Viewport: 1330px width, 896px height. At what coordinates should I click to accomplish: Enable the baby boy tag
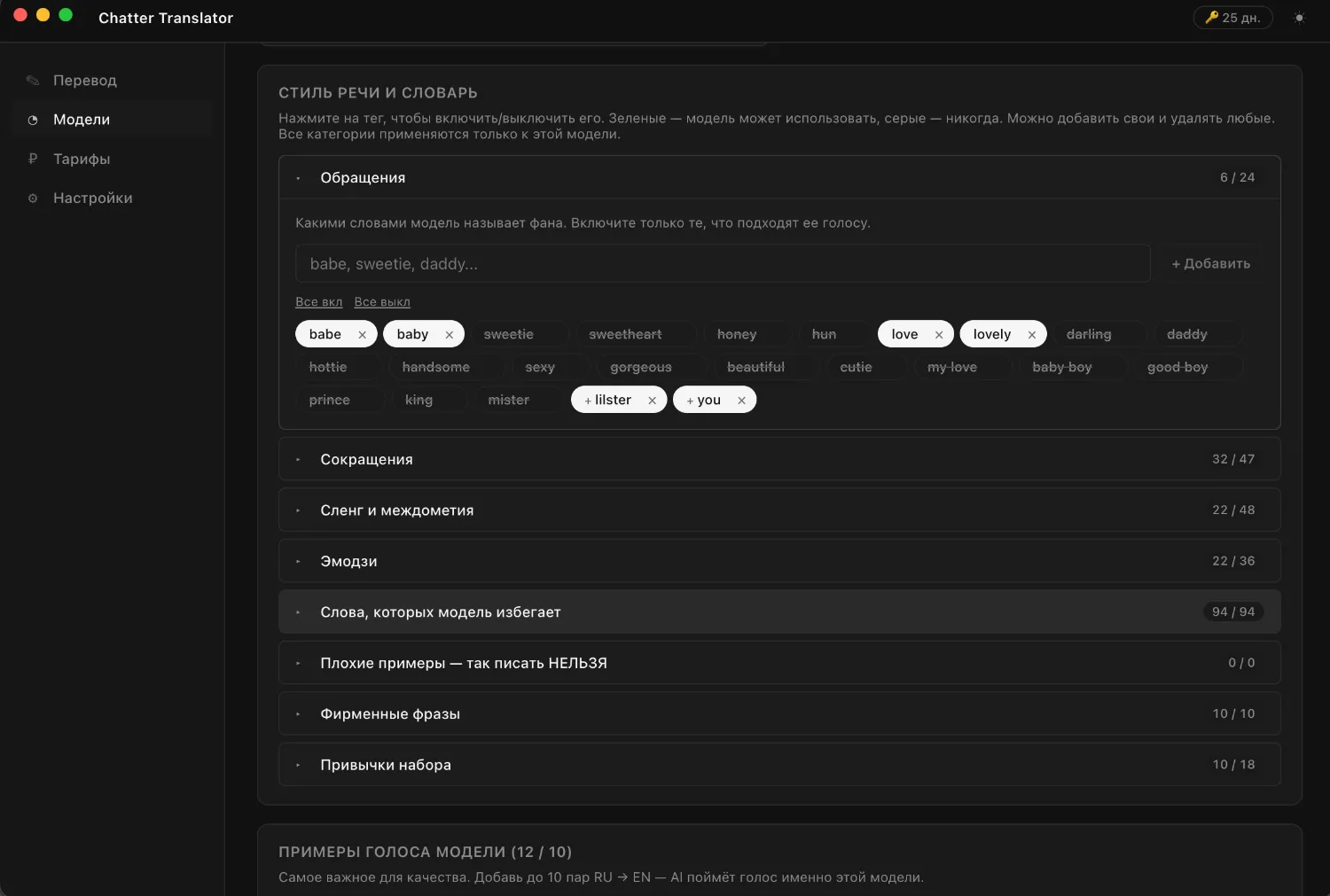(x=1072, y=367)
